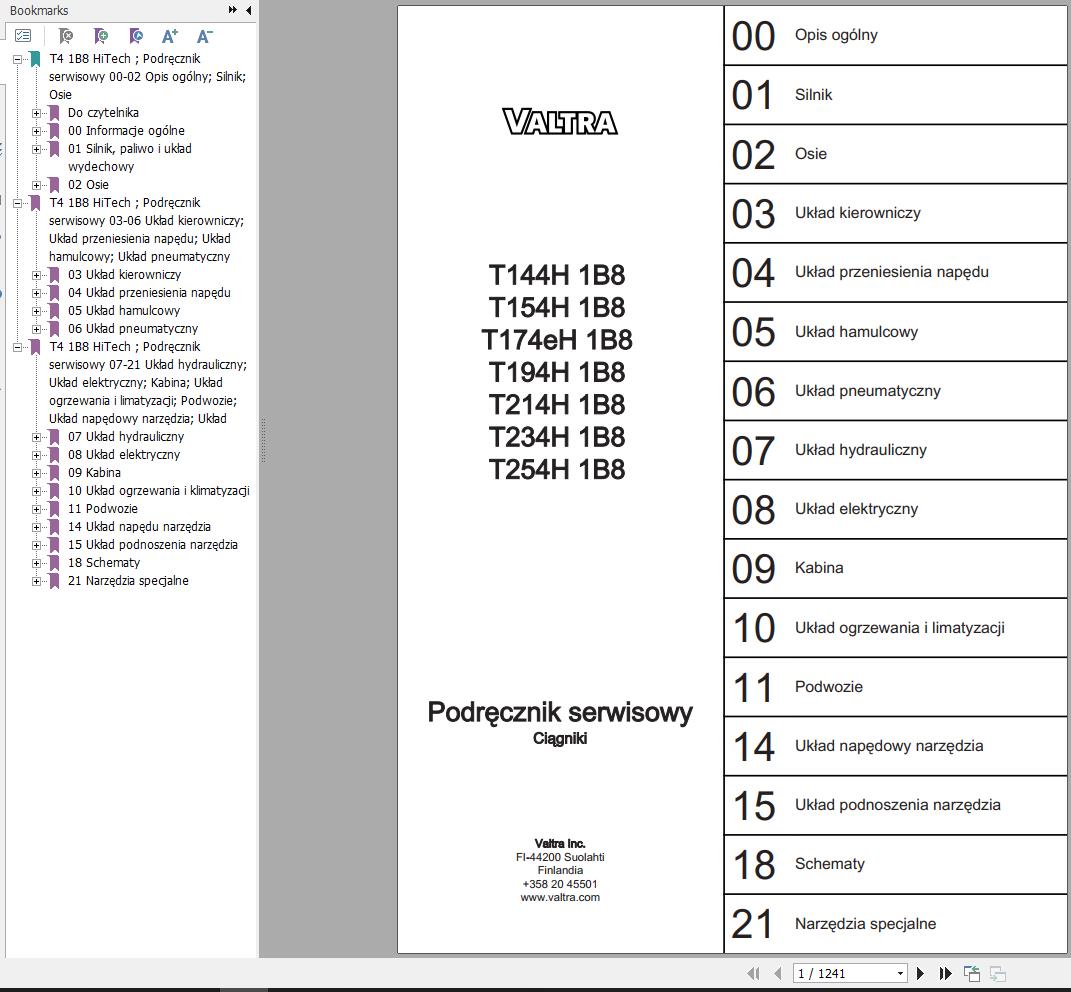Expand the 04 Układ przeniesienia napędu bookmark
This screenshot has height=992, width=1071.
click(36, 293)
